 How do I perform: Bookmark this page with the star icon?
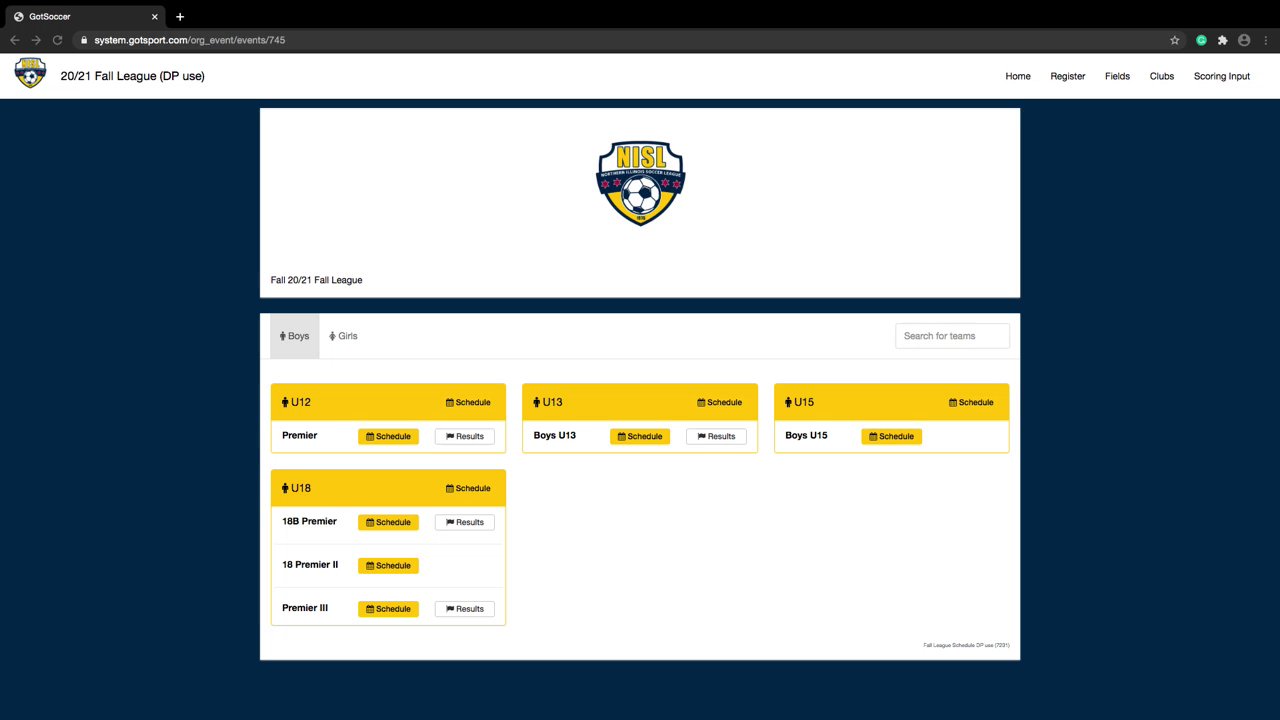(1175, 40)
